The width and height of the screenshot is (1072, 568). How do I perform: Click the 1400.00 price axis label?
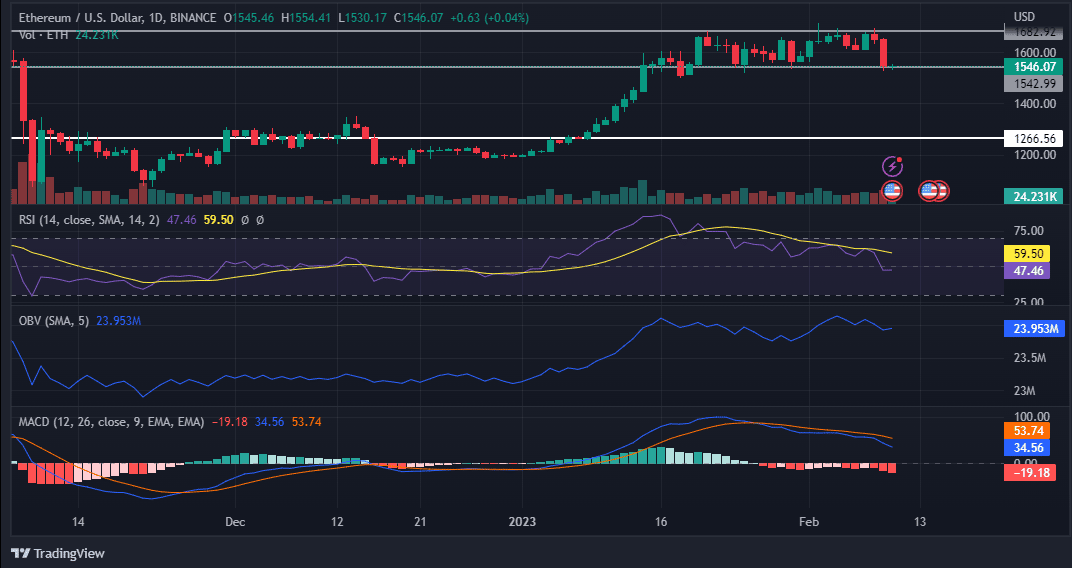[1034, 104]
